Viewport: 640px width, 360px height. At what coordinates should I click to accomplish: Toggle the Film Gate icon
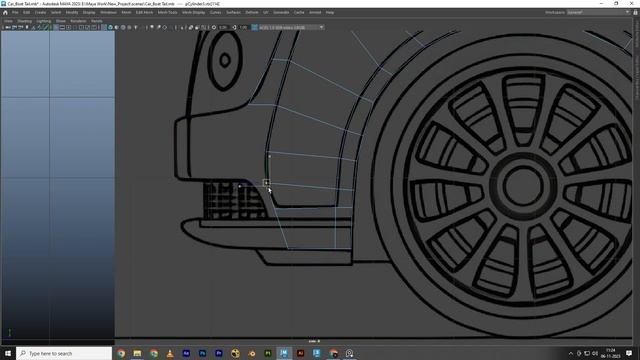(62, 27)
